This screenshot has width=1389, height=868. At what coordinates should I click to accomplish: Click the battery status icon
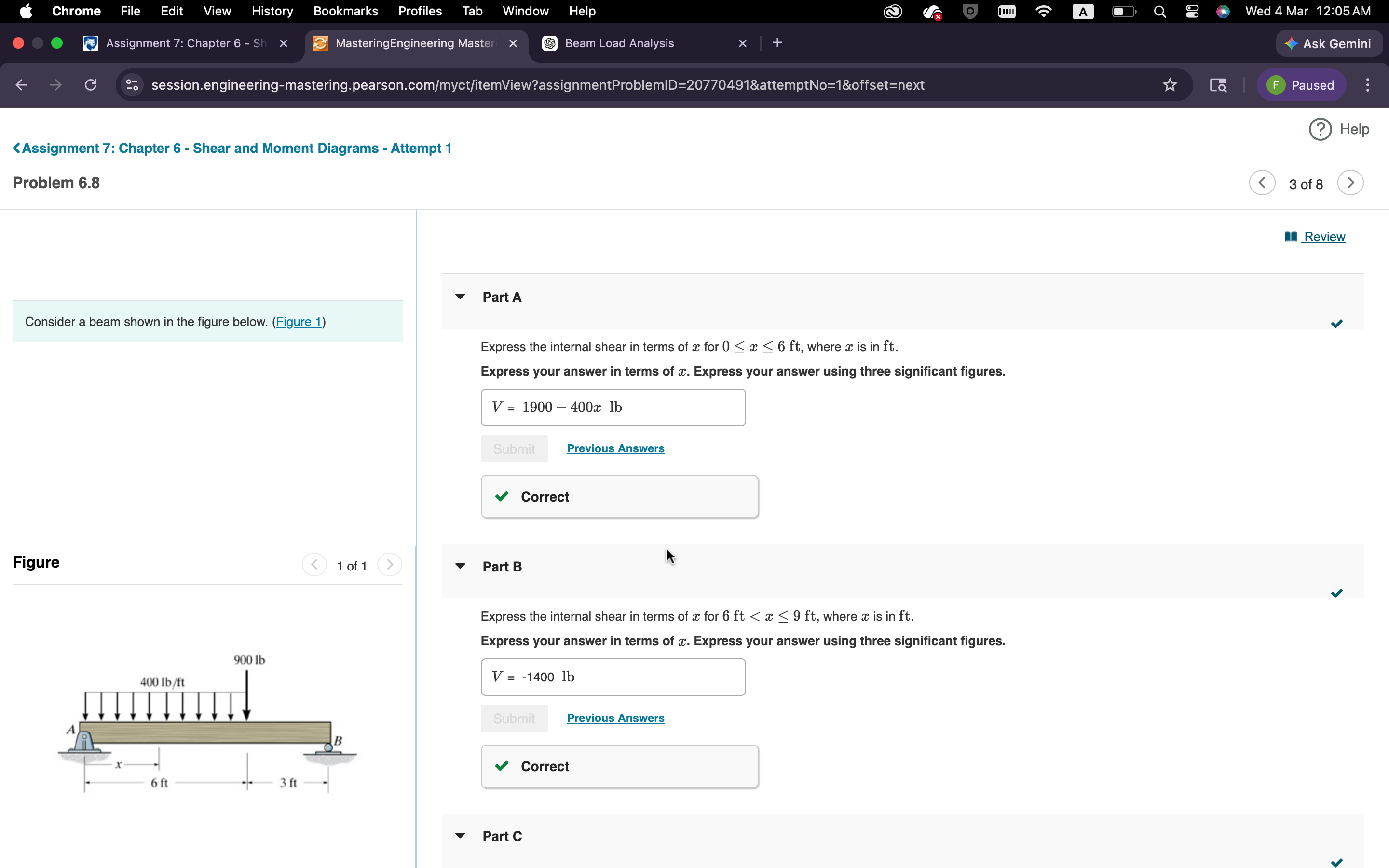1123,12
